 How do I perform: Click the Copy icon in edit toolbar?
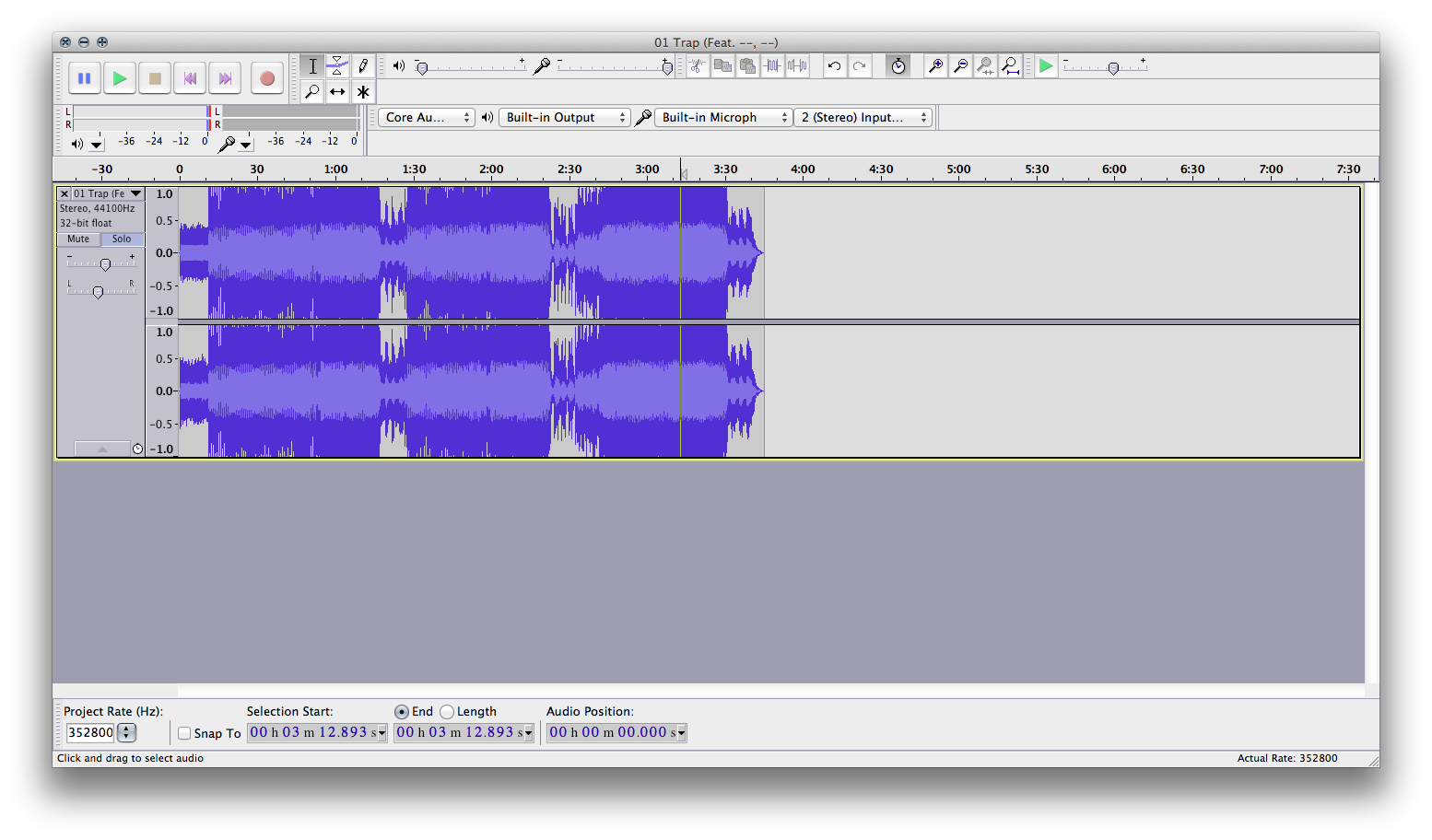[722, 66]
